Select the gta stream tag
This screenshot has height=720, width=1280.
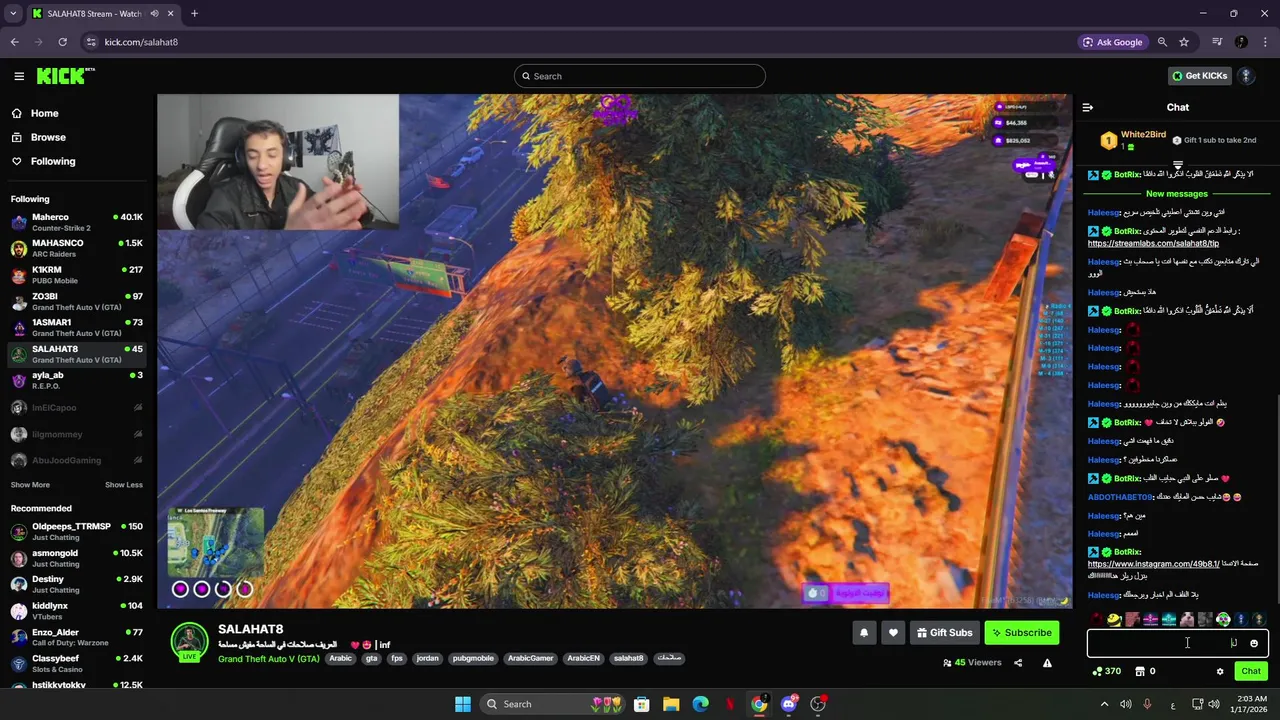click(372, 659)
